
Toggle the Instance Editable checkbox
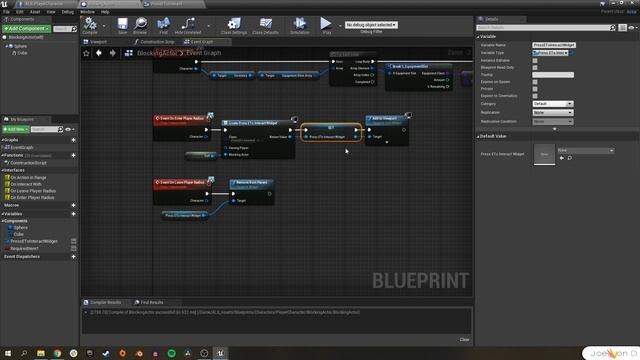pyautogui.click(x=535, y=60)
